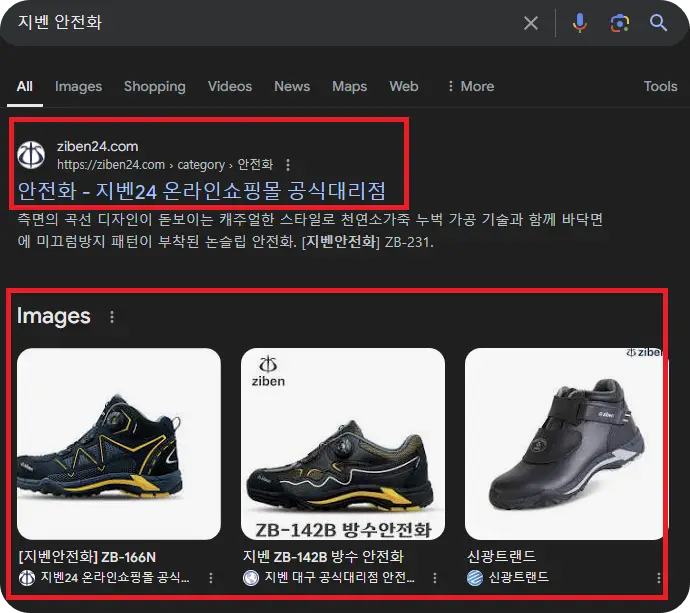690x613 pixels.
Task: Open the black velcro boot thumbnail
Action: [x=565, y=444]
